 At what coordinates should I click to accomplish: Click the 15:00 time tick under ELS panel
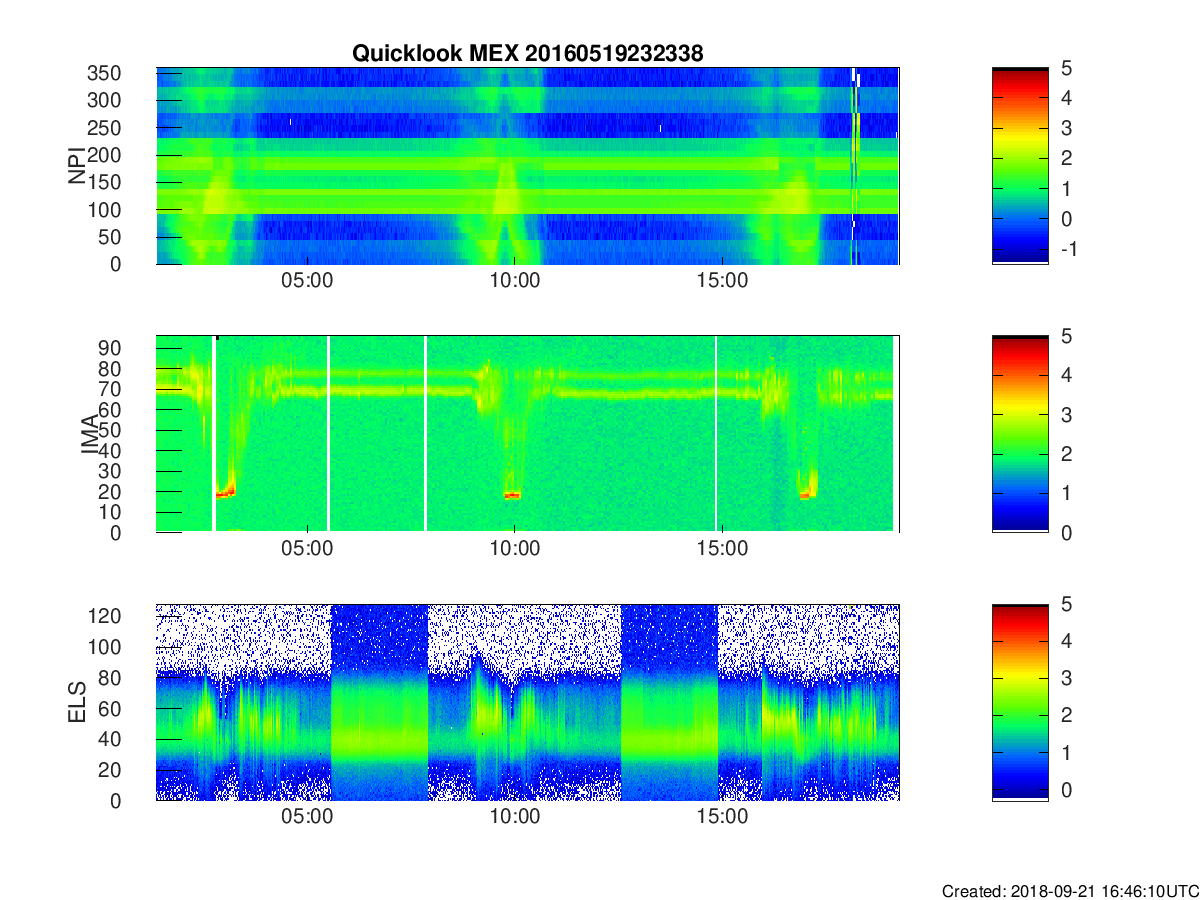point(722,817)
